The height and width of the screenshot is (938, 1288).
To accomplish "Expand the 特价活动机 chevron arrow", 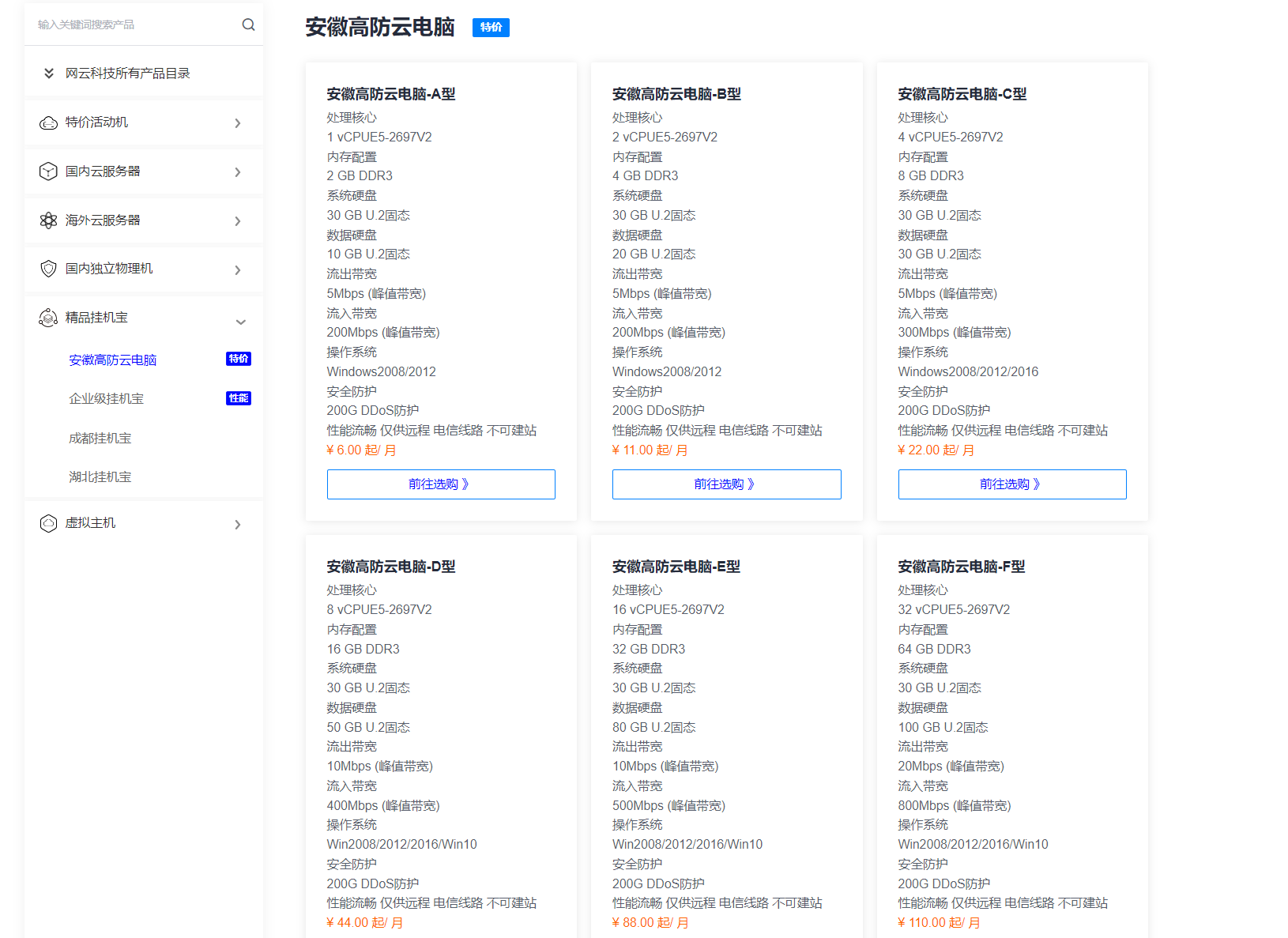I will pyautogui.click(x=238, y=123).
